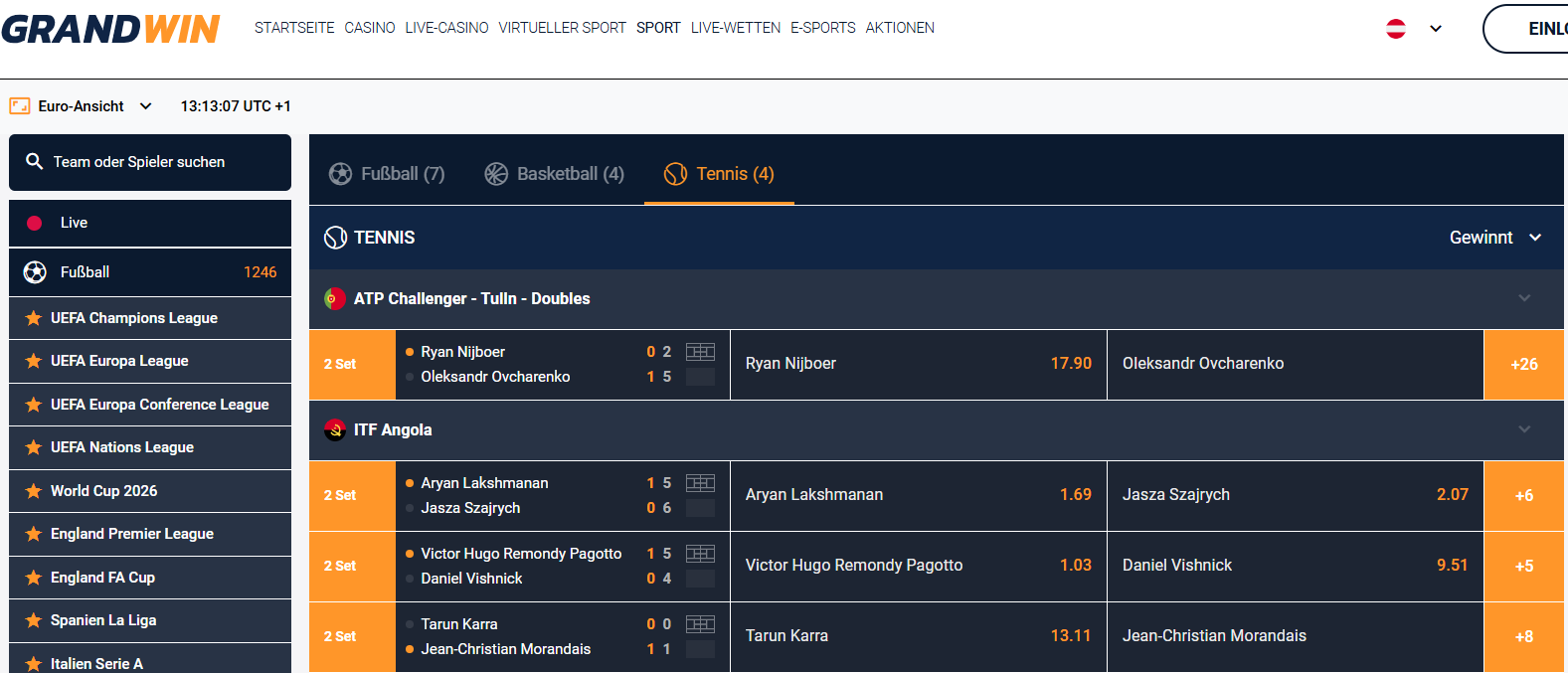Click the Euro-Ansicht view icon
The width and height of the screenshot is (1568, 673).
pyautogui.click(x=20, y=106)
